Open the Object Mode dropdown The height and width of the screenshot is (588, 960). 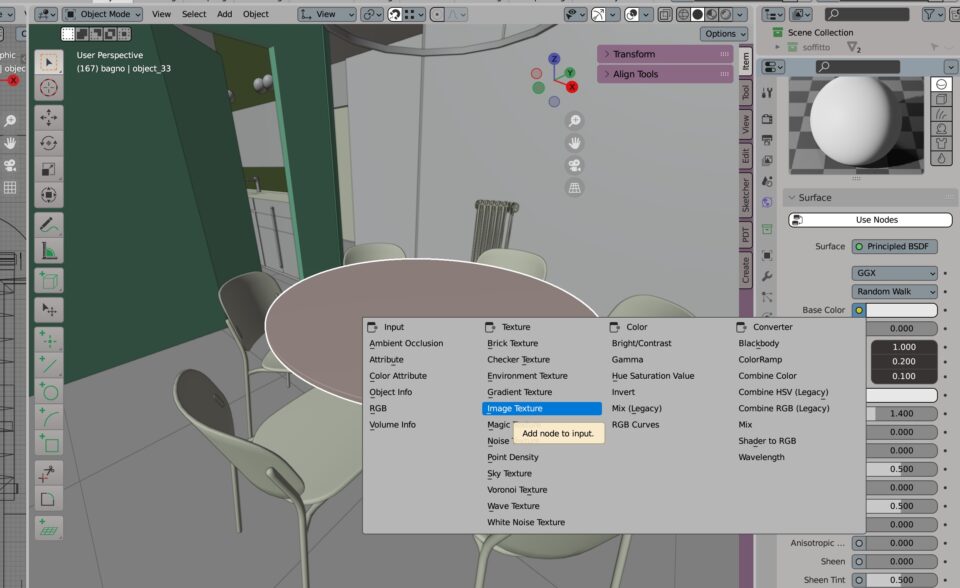point(103,14)
